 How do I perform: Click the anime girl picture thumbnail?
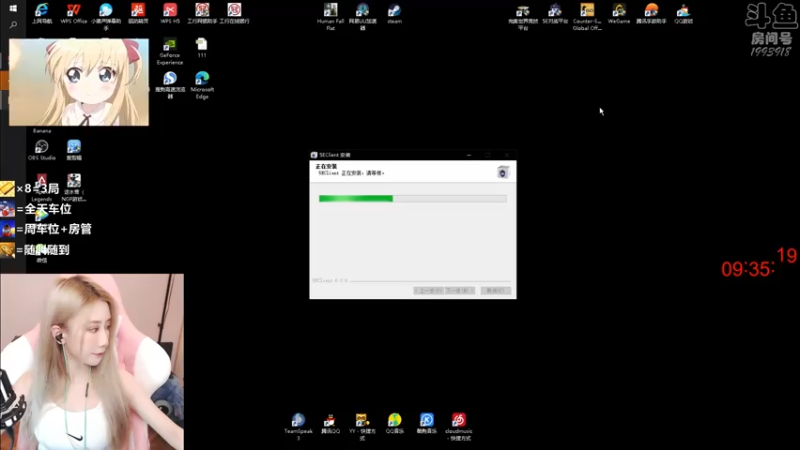click(x=79, y=82)
